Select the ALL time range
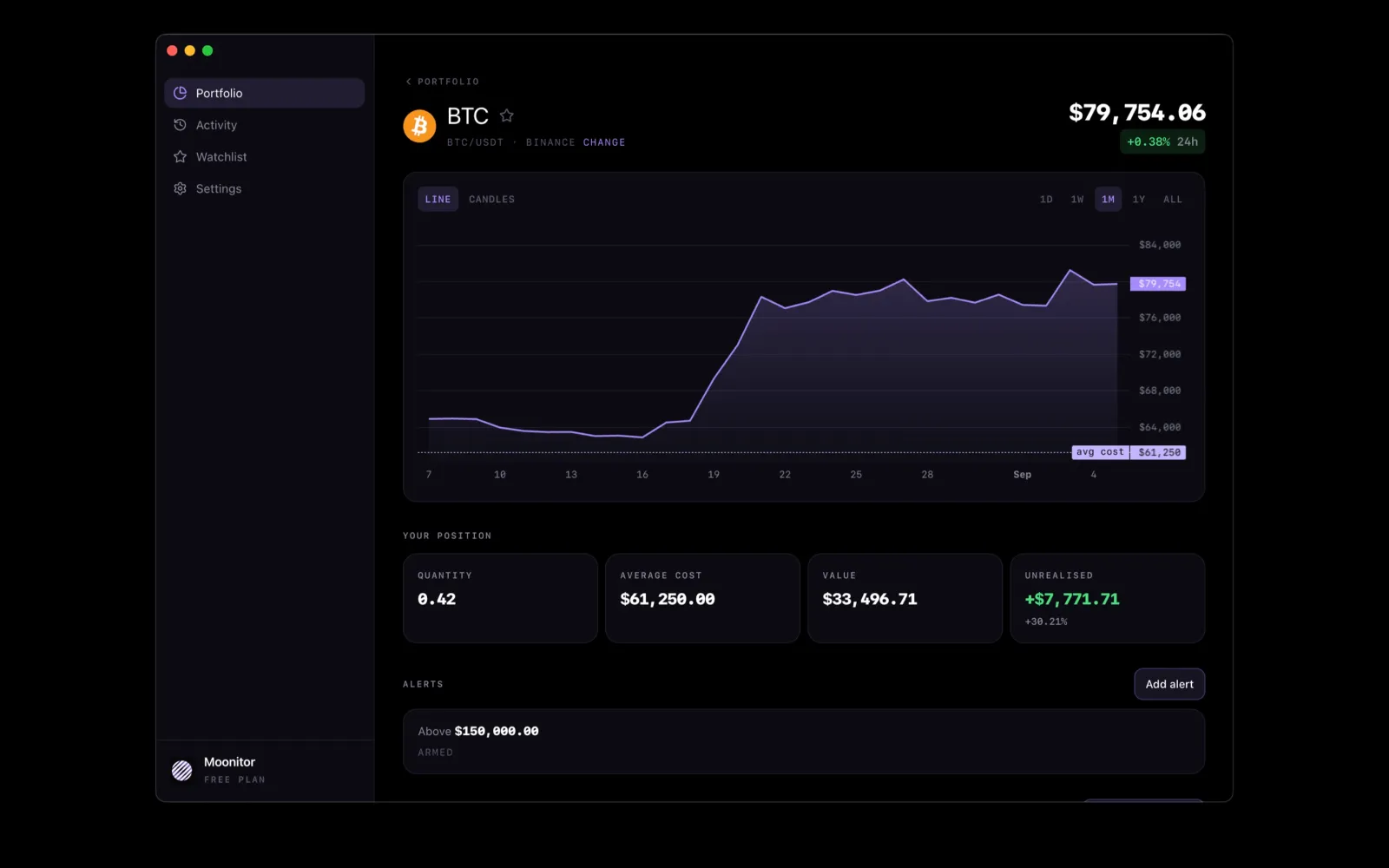The height and width of the screenshot is (868, 1389). coord(1173,200)
